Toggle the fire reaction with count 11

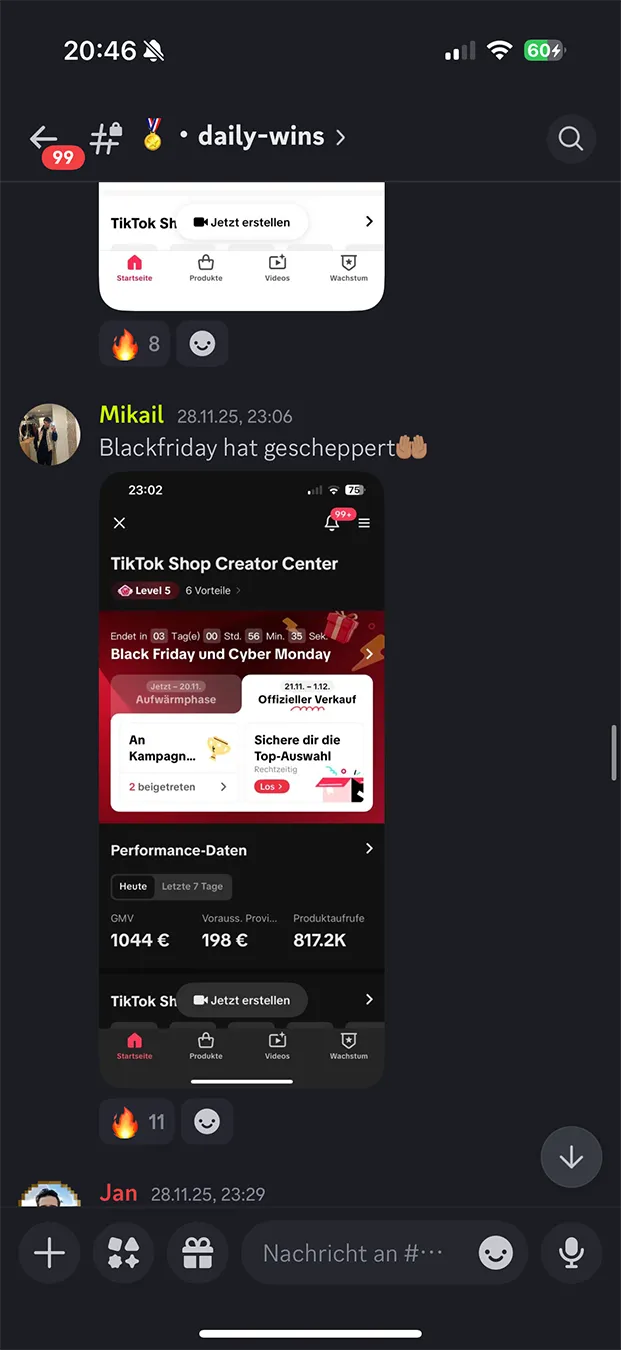(x=137, y=1122)
